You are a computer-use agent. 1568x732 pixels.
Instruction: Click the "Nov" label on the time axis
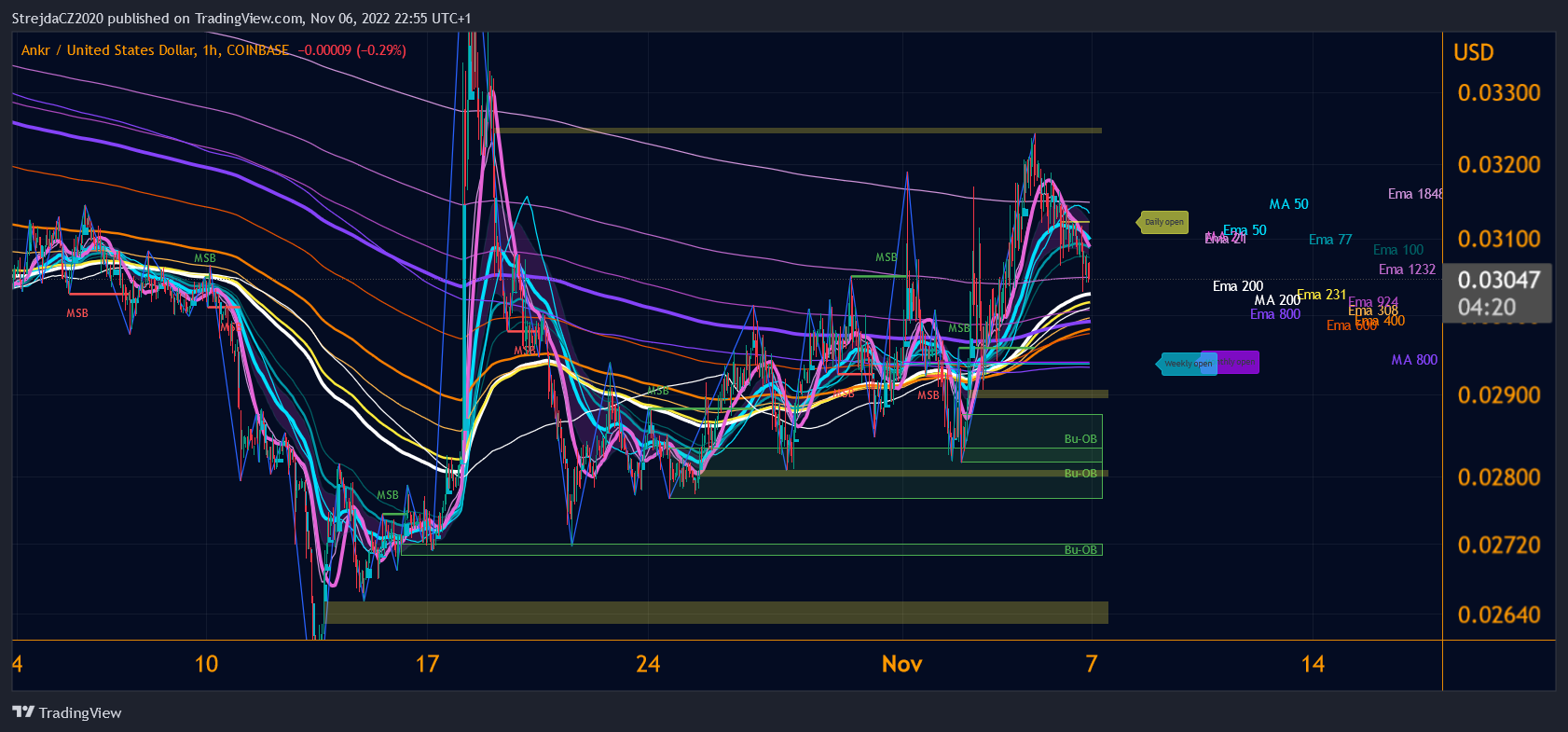click(x=902, y=664)
